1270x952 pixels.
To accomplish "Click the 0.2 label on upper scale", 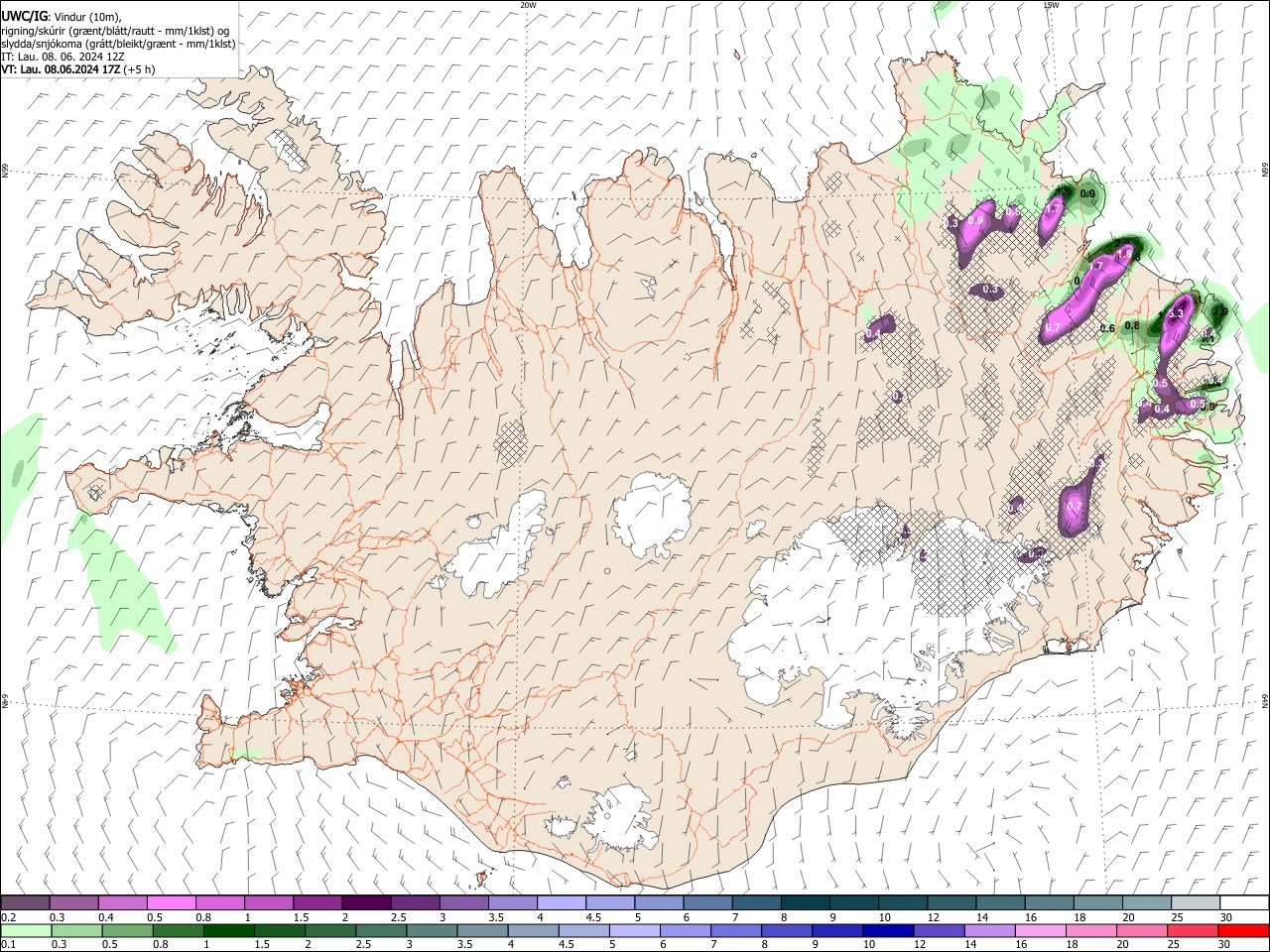I will (x=9, y=917).
